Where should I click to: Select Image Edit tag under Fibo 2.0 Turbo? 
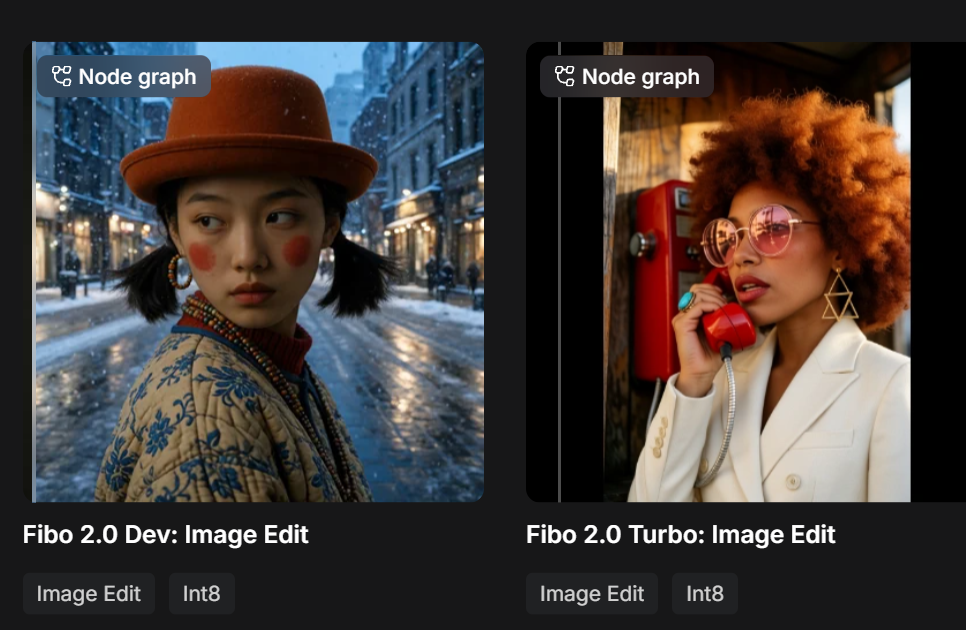pos(592,594)
